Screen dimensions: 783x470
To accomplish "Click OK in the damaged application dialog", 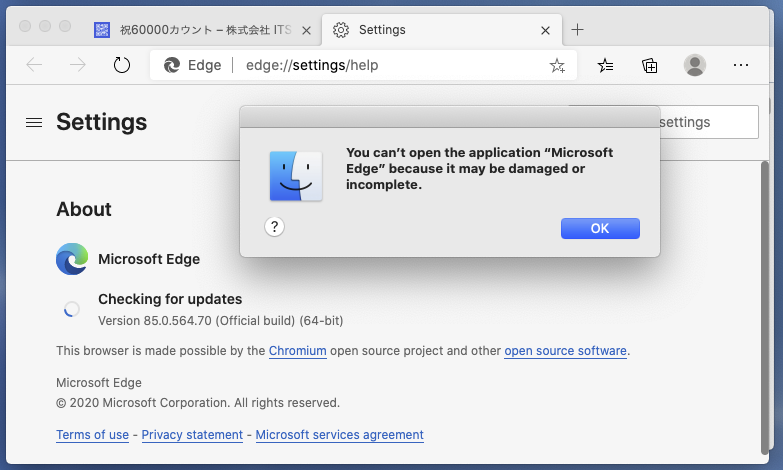I will pyautogui.click(x=600, y=228).
